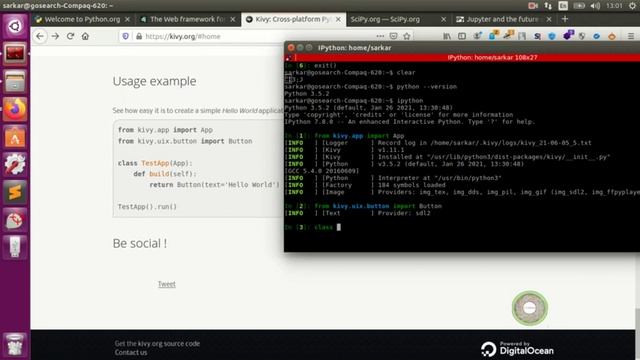This screenshot has width=640, height=360.
Task: Click the clock showing 13:01
Action: click(614, 6)
